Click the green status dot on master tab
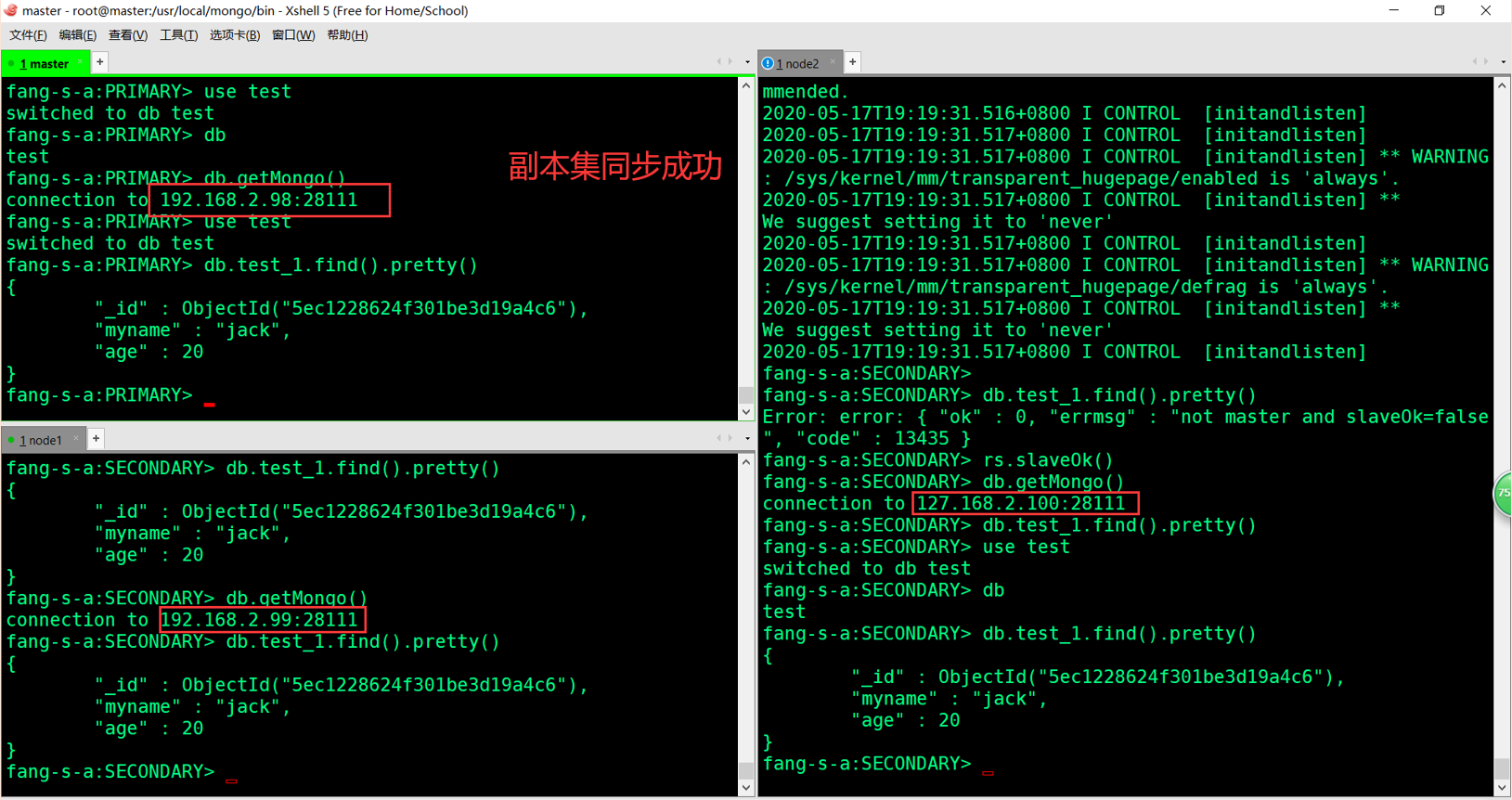Screen dimensions: 1512x800 click(11, 64)
